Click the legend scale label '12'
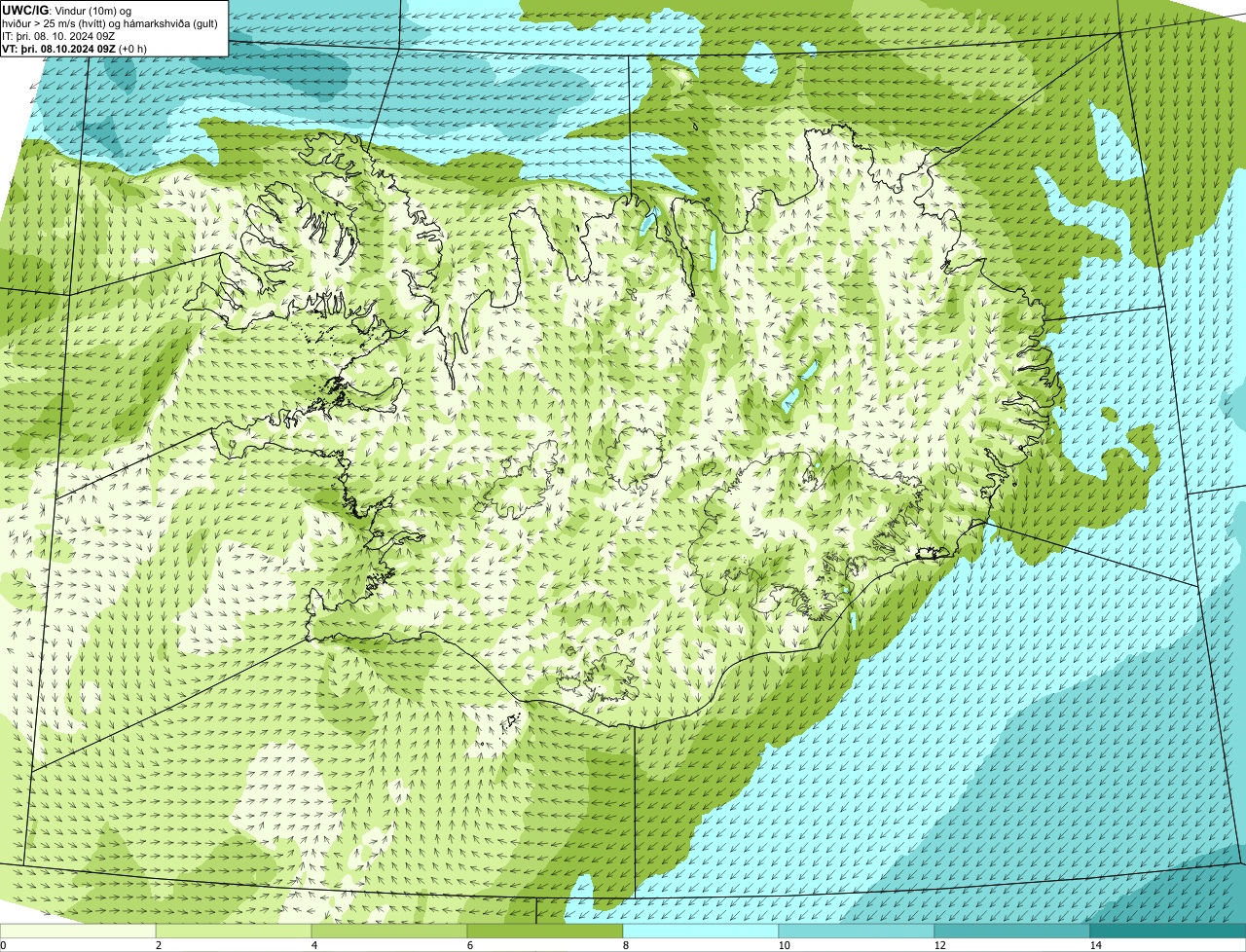The image size is (1246, 952). pos(938,945)
